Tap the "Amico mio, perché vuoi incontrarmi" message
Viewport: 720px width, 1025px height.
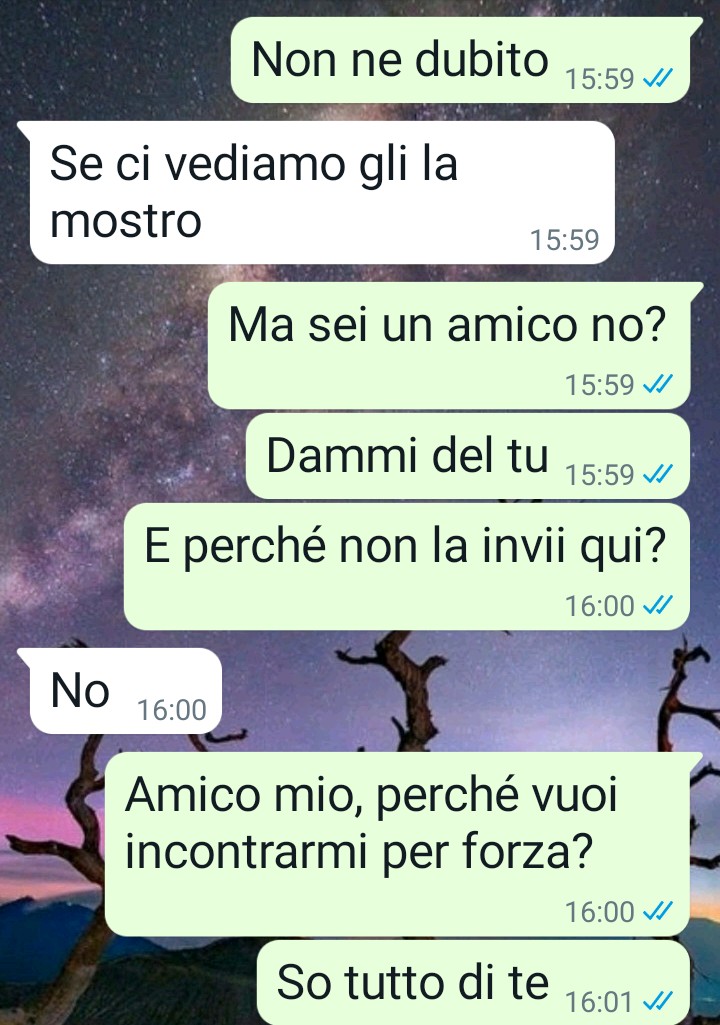(x=399, y=845)
